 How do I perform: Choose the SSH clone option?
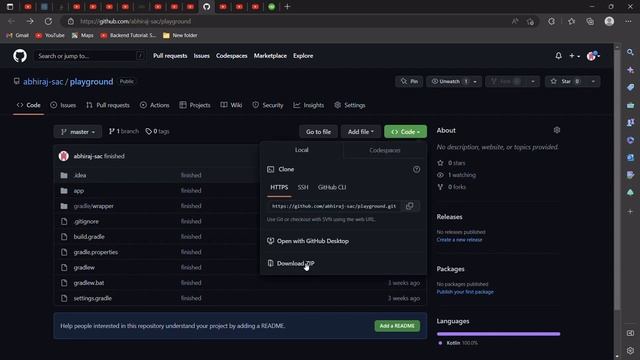pos(303,187)
